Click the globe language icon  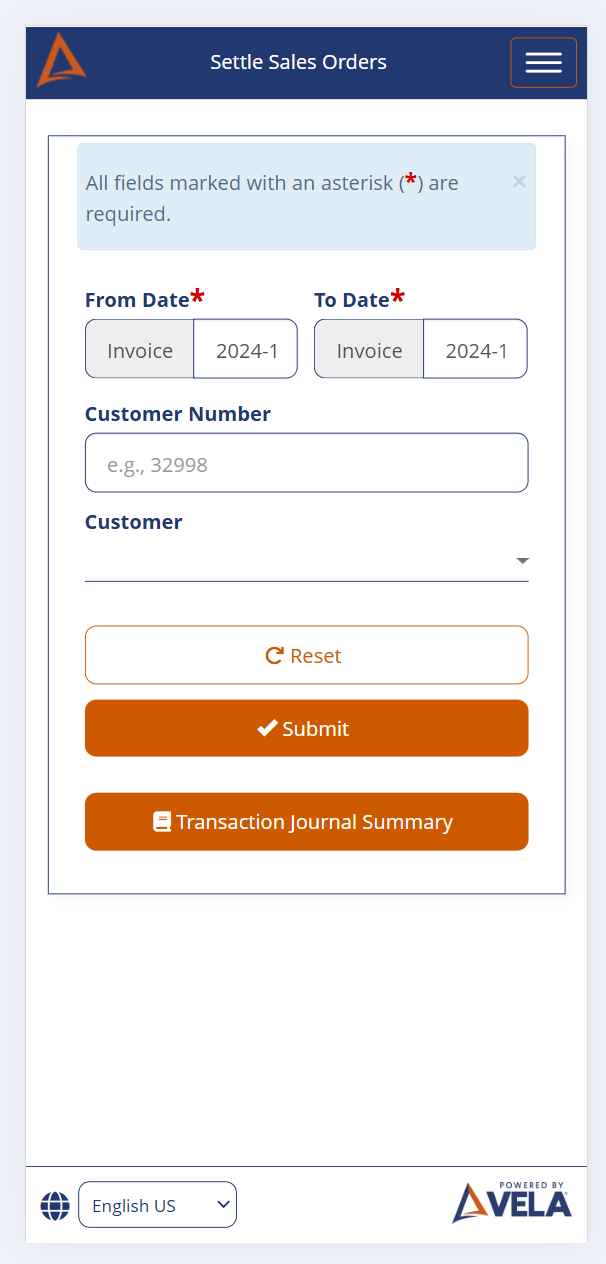55,1205
